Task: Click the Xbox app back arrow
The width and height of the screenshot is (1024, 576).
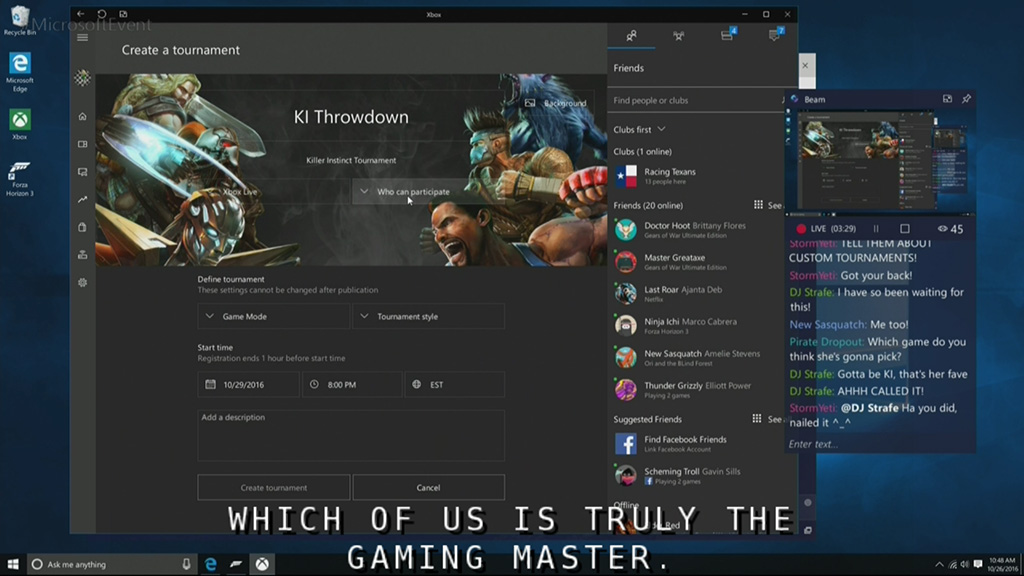Action: click(80, 14)
